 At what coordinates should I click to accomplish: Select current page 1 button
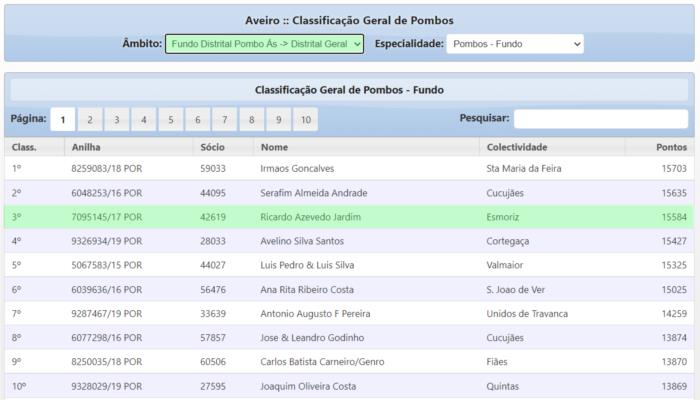pyautogui.click(x=62, y=120)
